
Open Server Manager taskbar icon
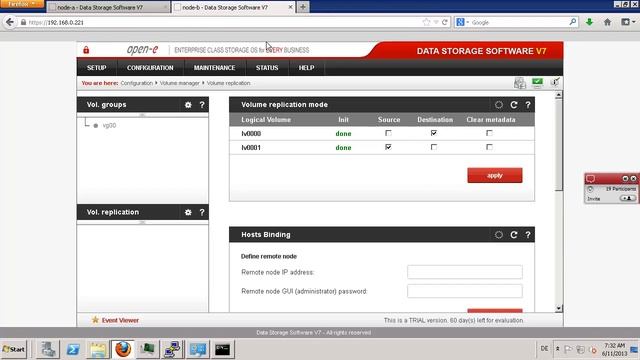[48, 349]
